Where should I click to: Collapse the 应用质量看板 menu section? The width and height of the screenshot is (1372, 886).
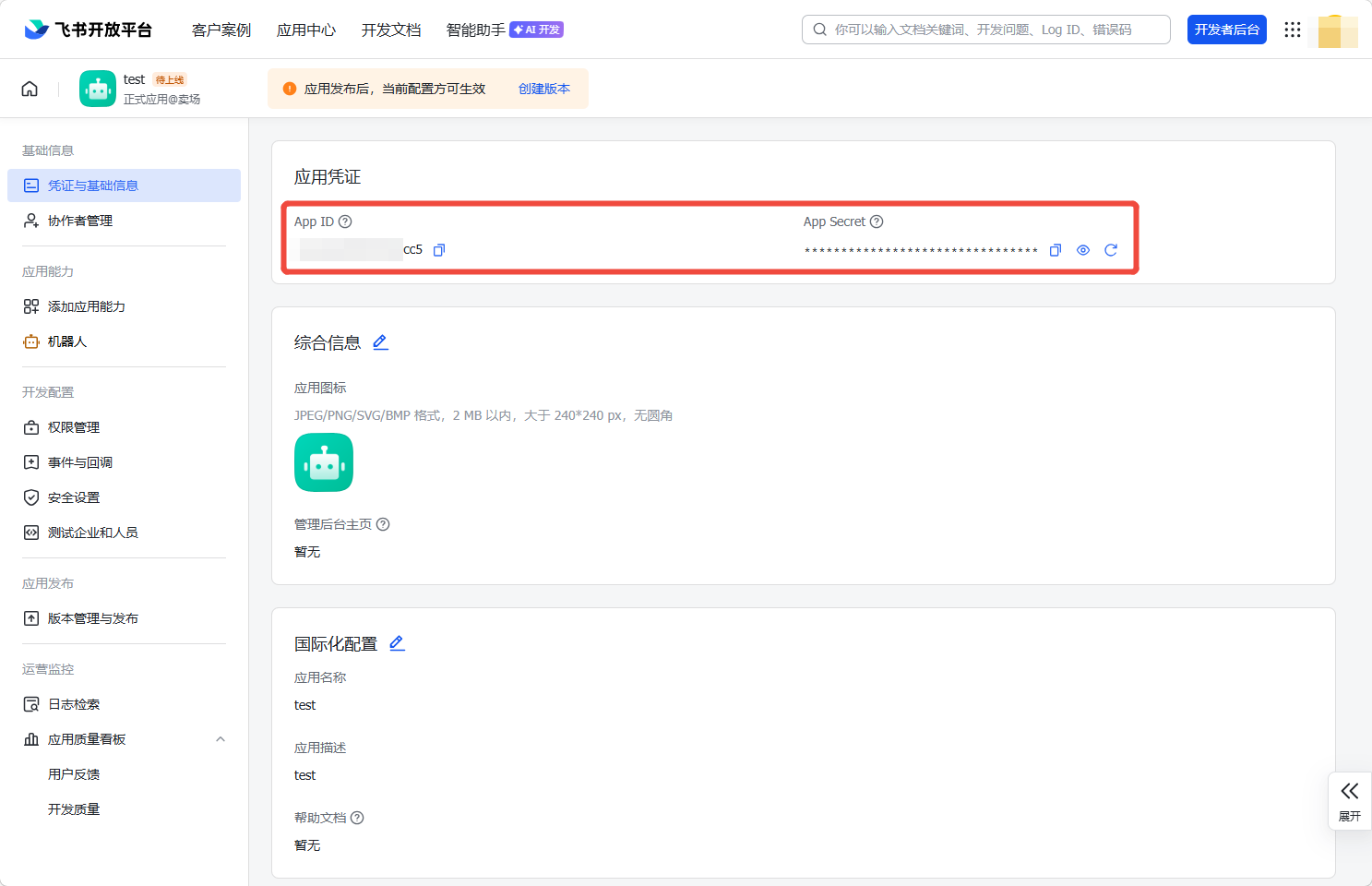(221, 739)
